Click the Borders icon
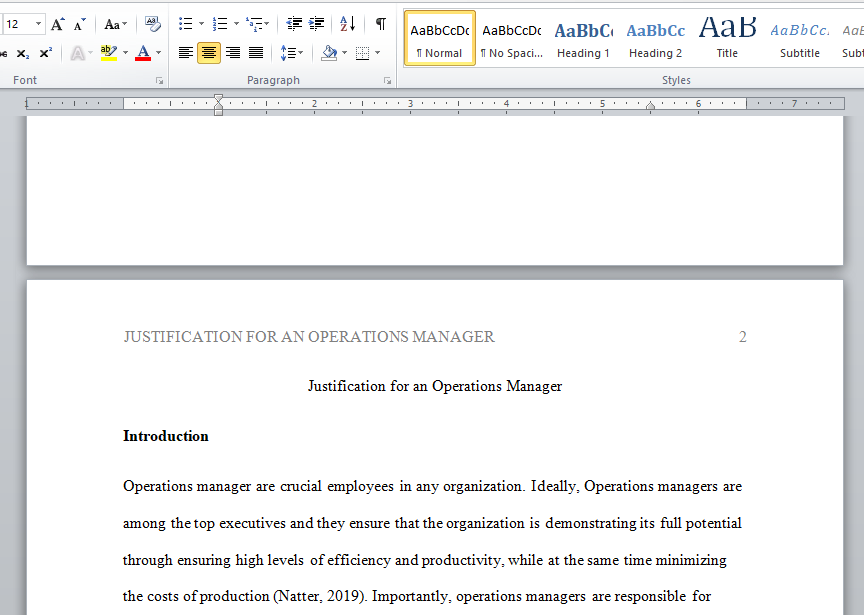The width and height of the screenshot is (864, 615). click(363, 53)
